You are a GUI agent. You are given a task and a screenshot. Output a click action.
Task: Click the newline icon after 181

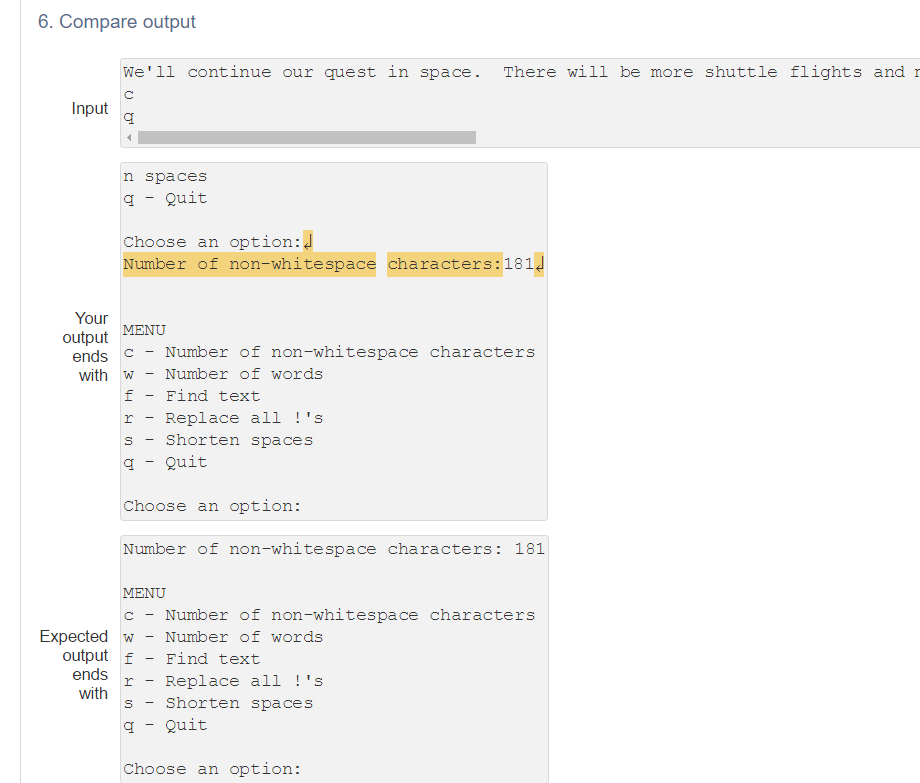pyautogui.click(x=537, y=263)
